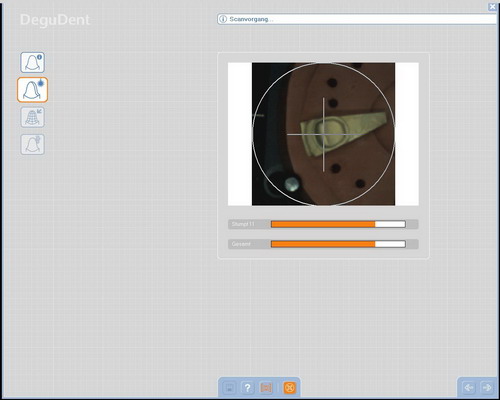Select the orange-highlighted die scan step icon
This screenshot has width=500, height=400.
click(32, 90)
